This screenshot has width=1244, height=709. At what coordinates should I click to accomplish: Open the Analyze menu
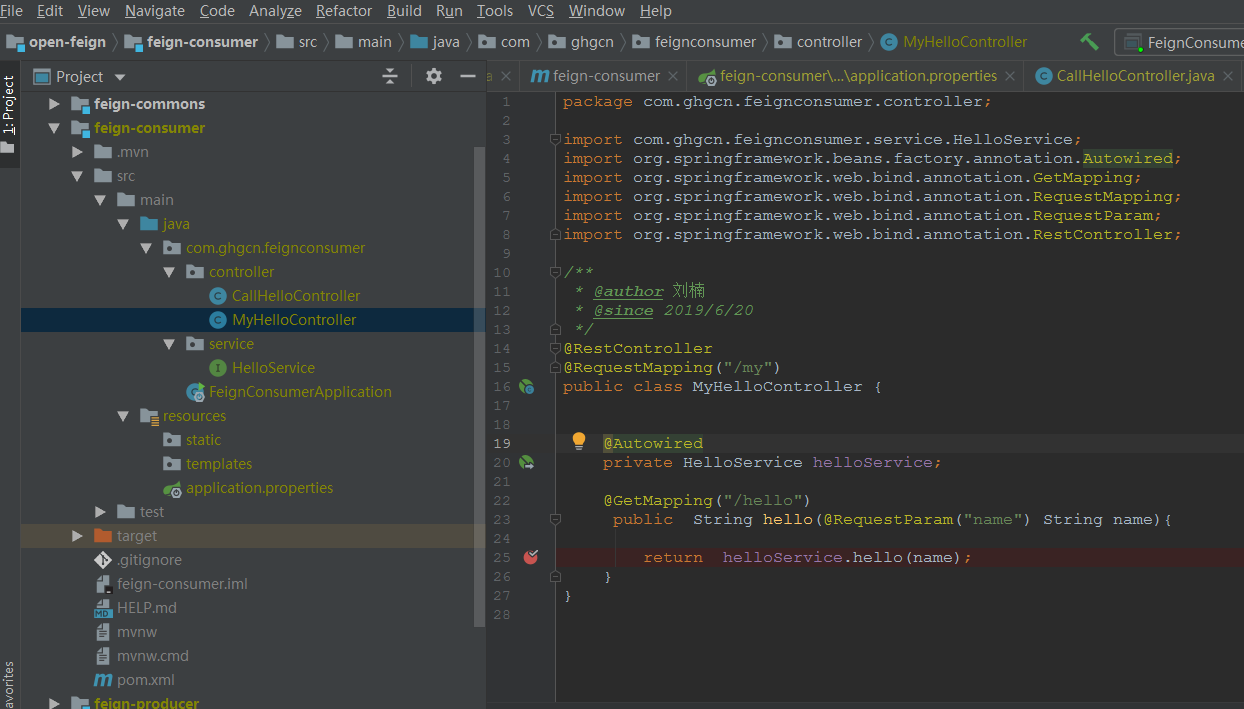(x=275, y=11)
